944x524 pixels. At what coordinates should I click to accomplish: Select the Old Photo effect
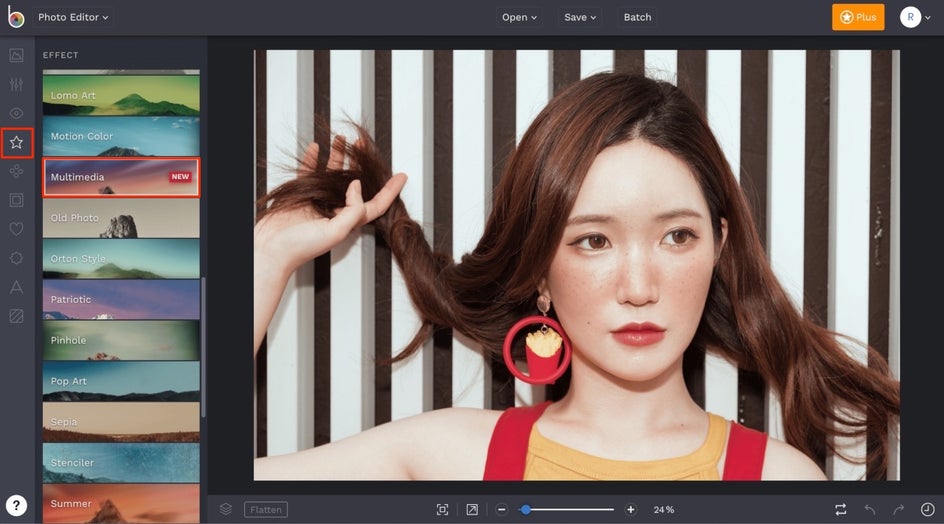[x=121, y=218]
